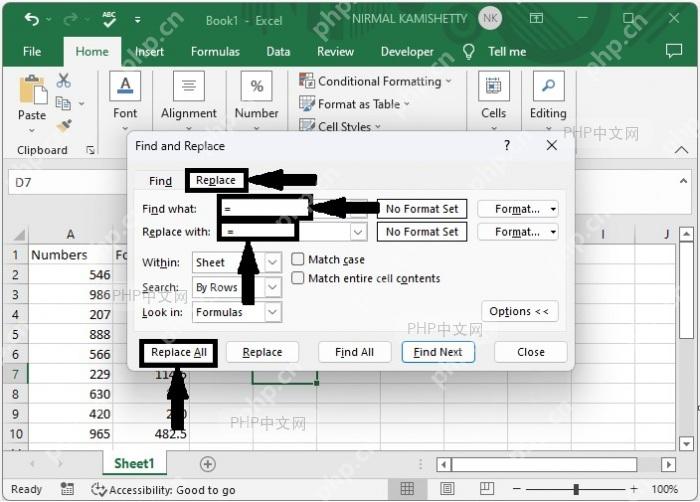
Task: Switch to the Data tab
Action: (278, 51)
